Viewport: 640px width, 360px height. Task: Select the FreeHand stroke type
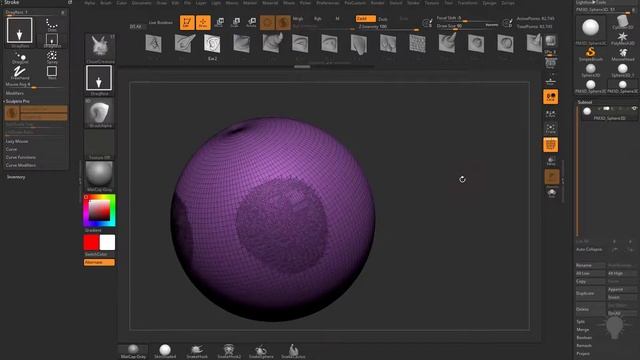20,73
